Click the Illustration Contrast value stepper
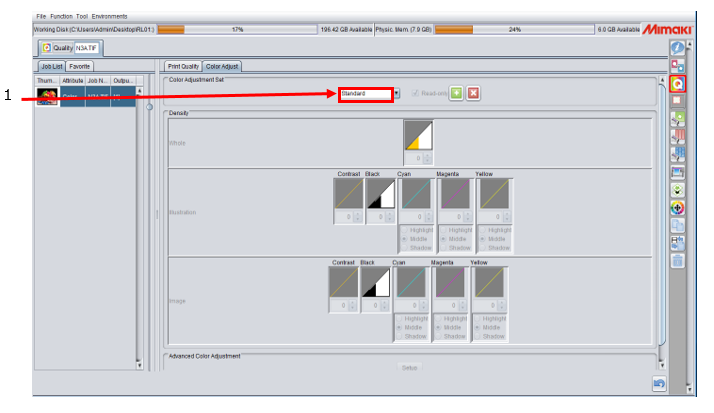Screen dimensions: 714x413 [357, 217]
